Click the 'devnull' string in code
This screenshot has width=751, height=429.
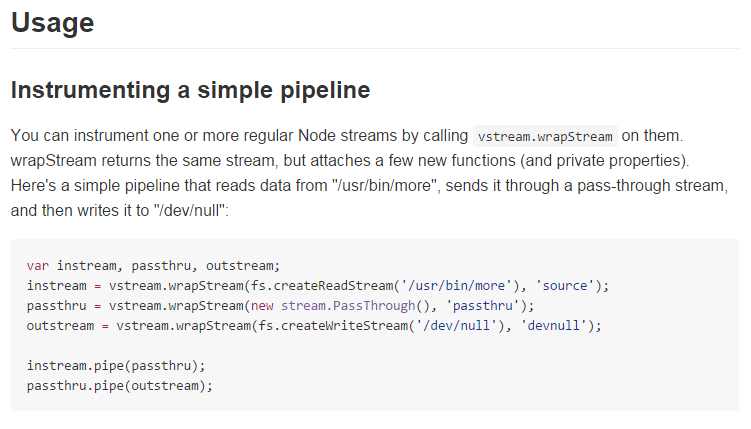coord(554,326)
